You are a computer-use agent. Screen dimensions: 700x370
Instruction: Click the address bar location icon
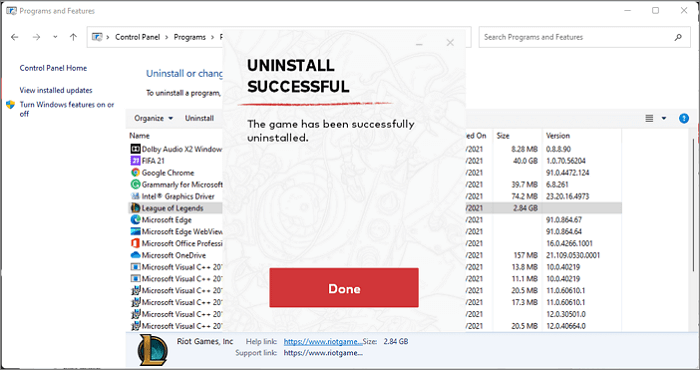click(97, 37)
